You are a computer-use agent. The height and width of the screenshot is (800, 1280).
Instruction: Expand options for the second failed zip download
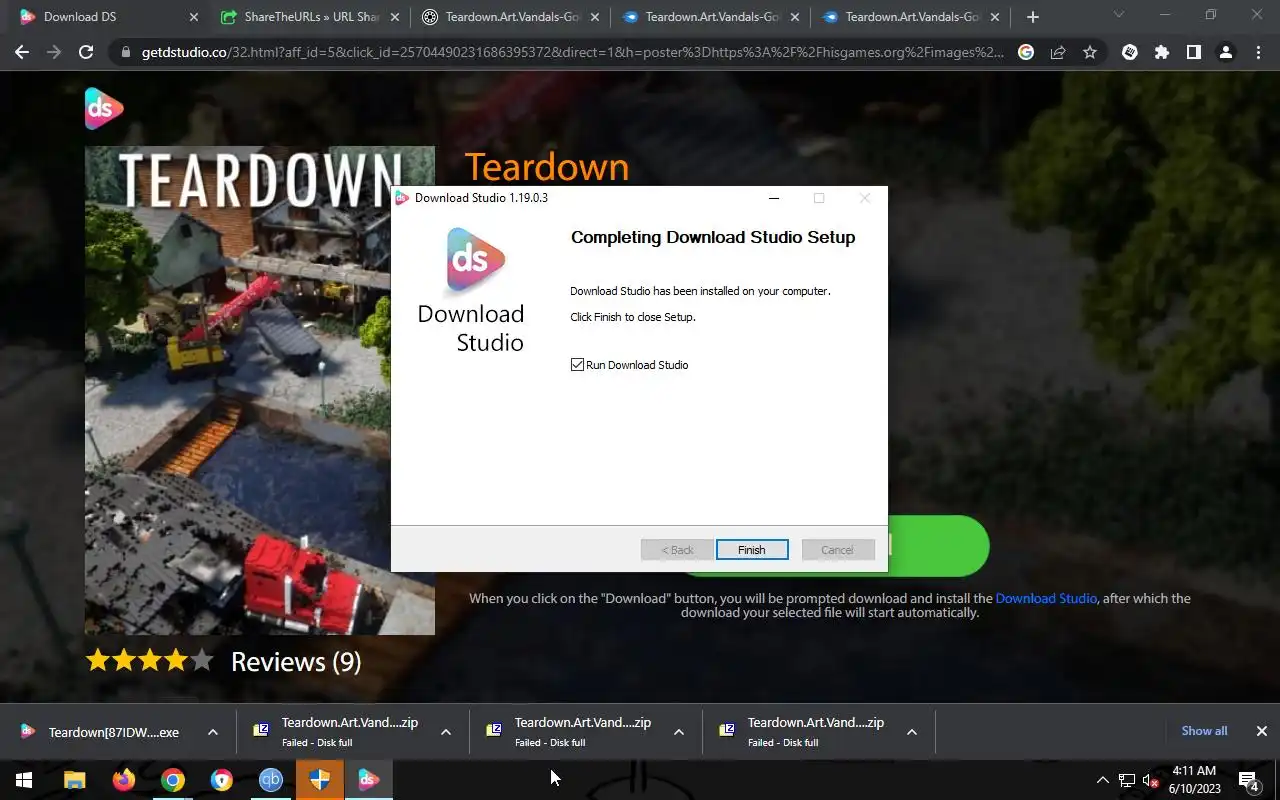tap(679, 732)
